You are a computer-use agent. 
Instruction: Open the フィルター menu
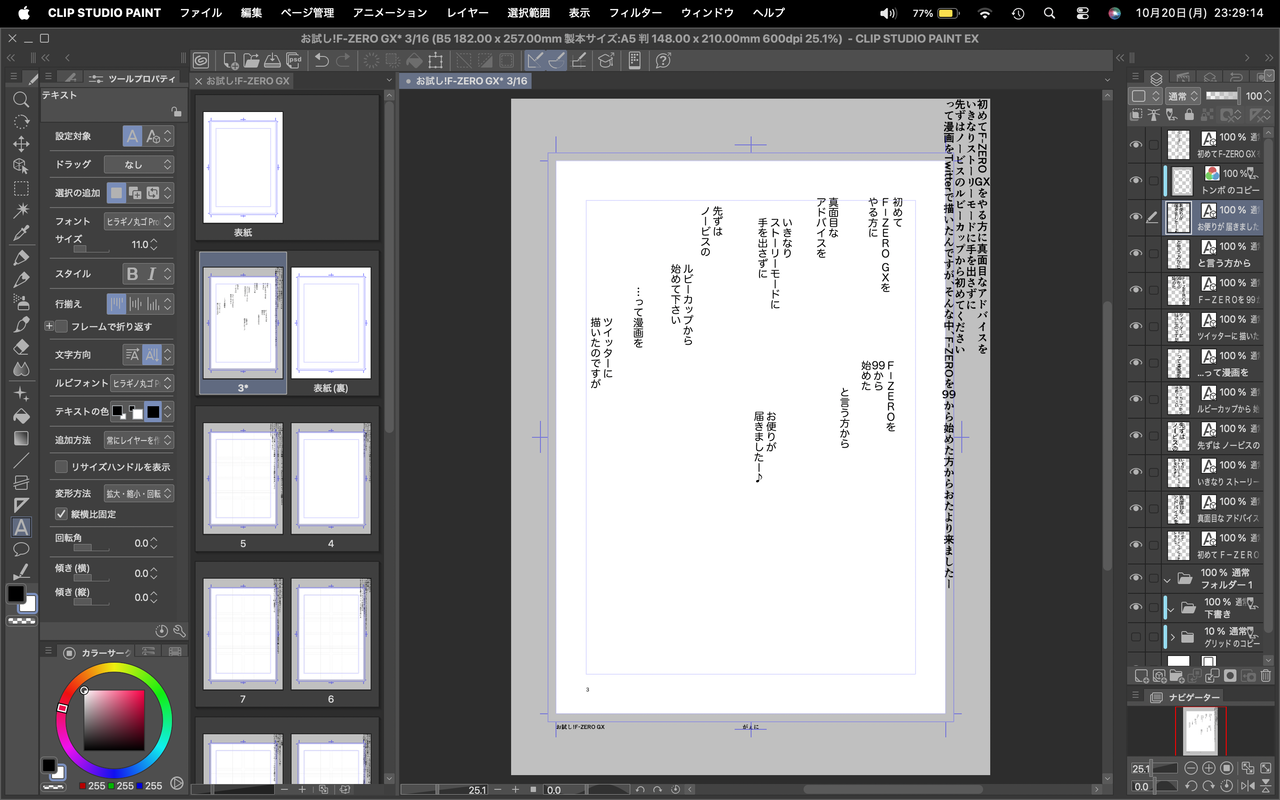click(636, 13)
